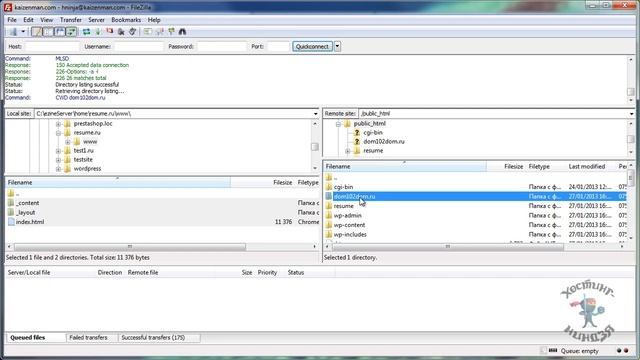Collapse the remote public_html tree node
The height and width of the screenshot is (360, 640).
tap(338, 124)
